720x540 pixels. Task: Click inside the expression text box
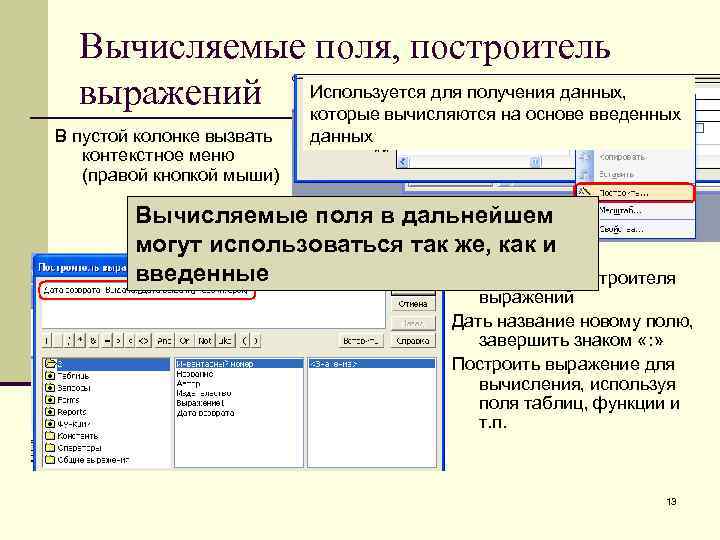[214, 307]
